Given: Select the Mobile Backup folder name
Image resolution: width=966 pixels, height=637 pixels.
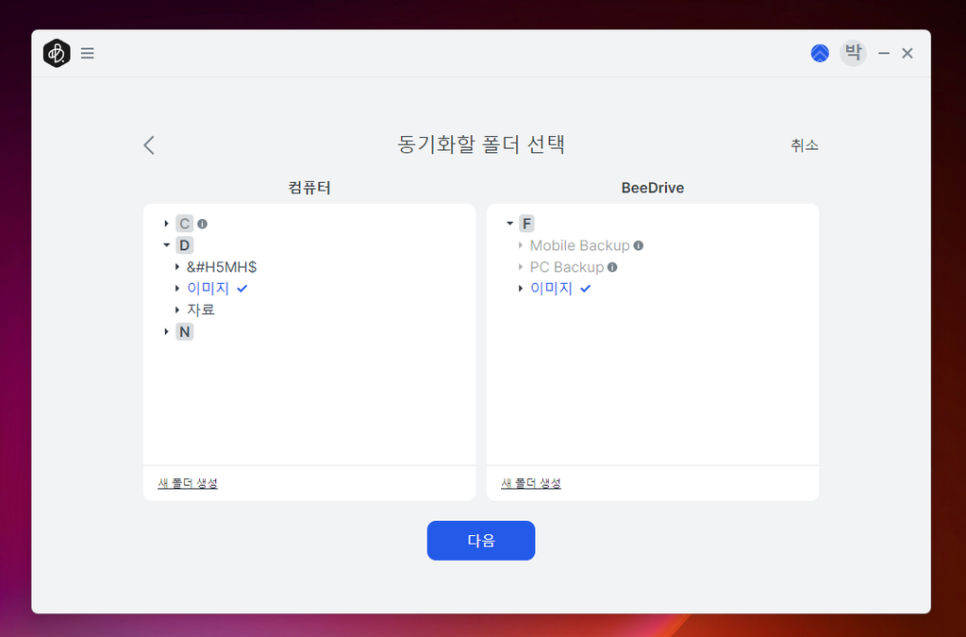Looking at the screenshot, I should 580,245.
